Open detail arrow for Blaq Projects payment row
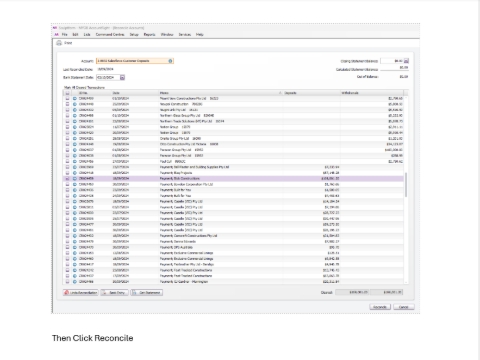This screenshot has height=360, width=480. click(x=75, y=173)
